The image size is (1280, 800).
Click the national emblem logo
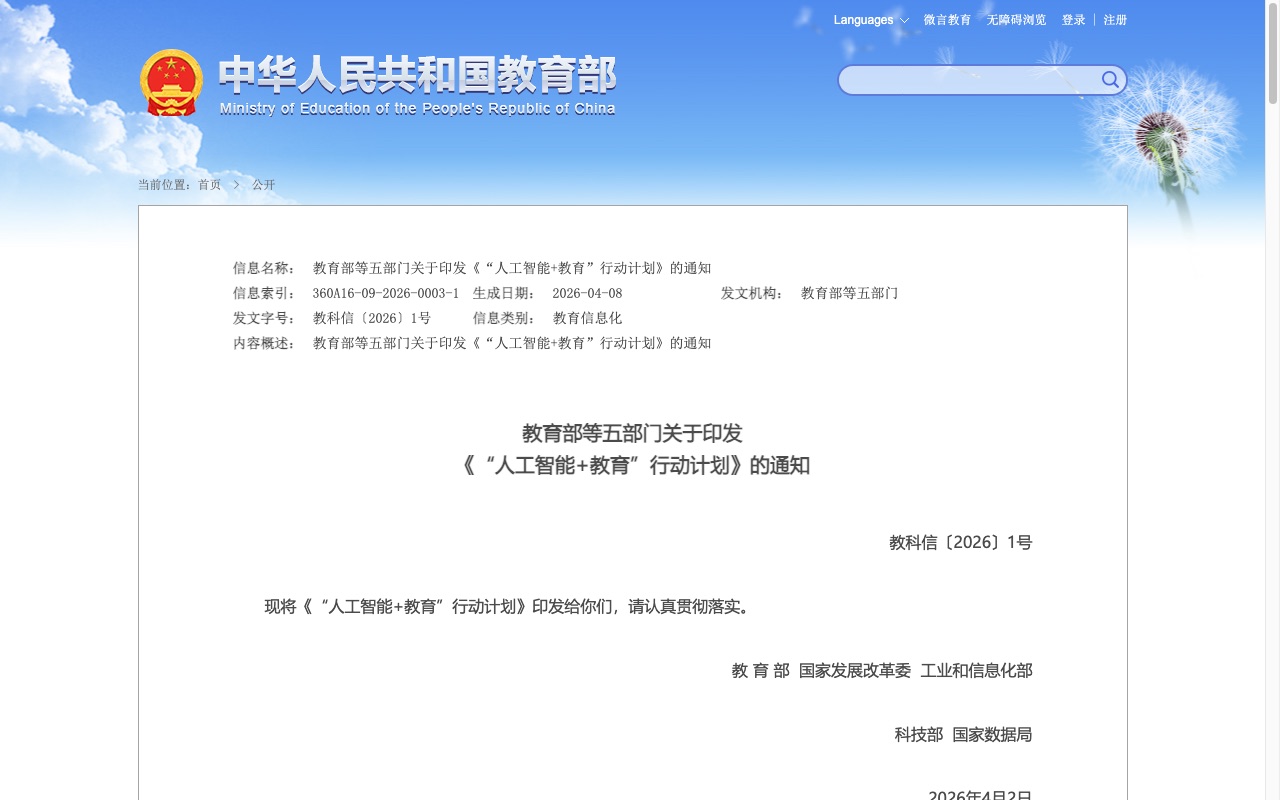coord(171,82)
